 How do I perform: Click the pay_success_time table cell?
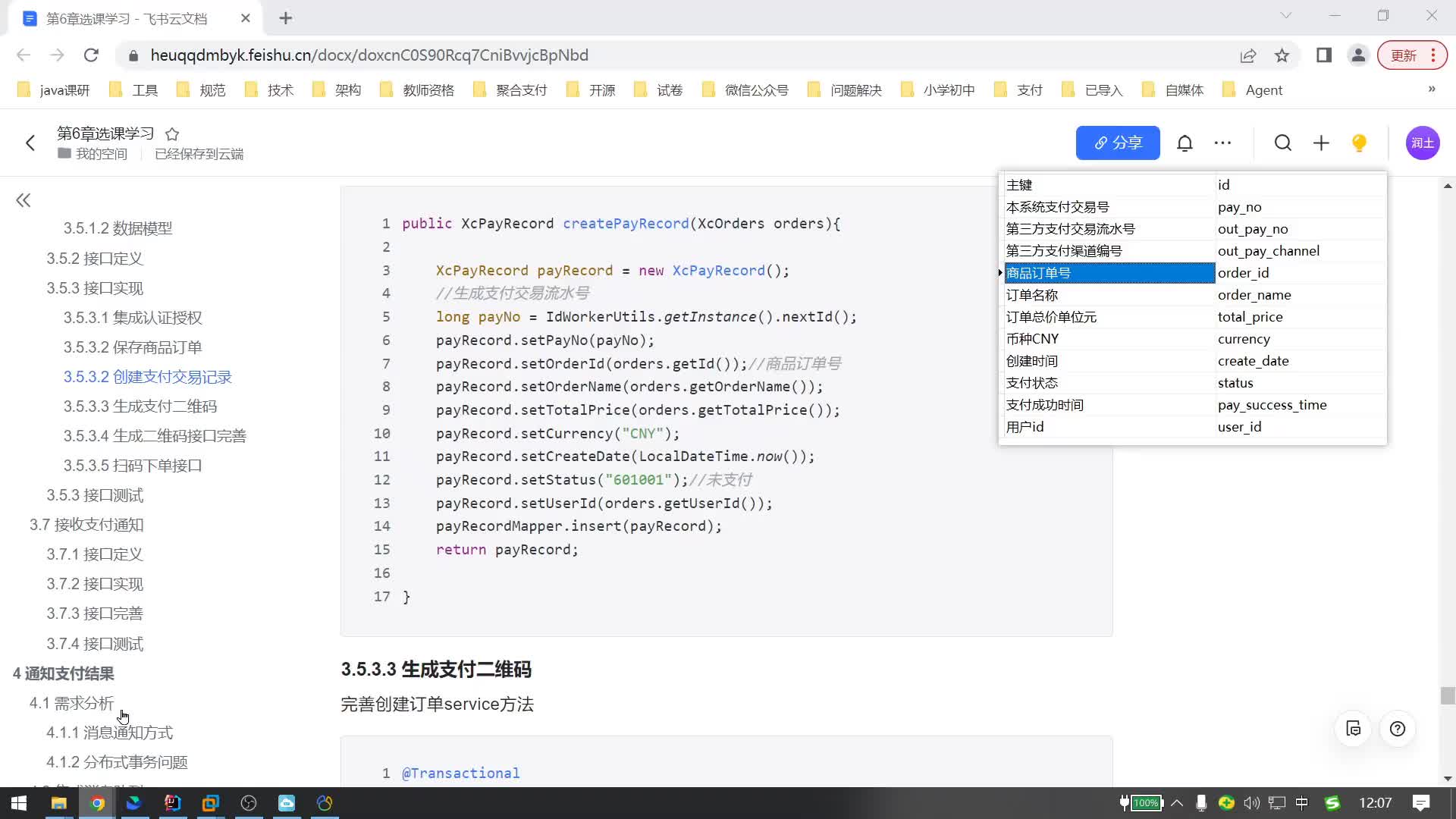coord(1300,405)
